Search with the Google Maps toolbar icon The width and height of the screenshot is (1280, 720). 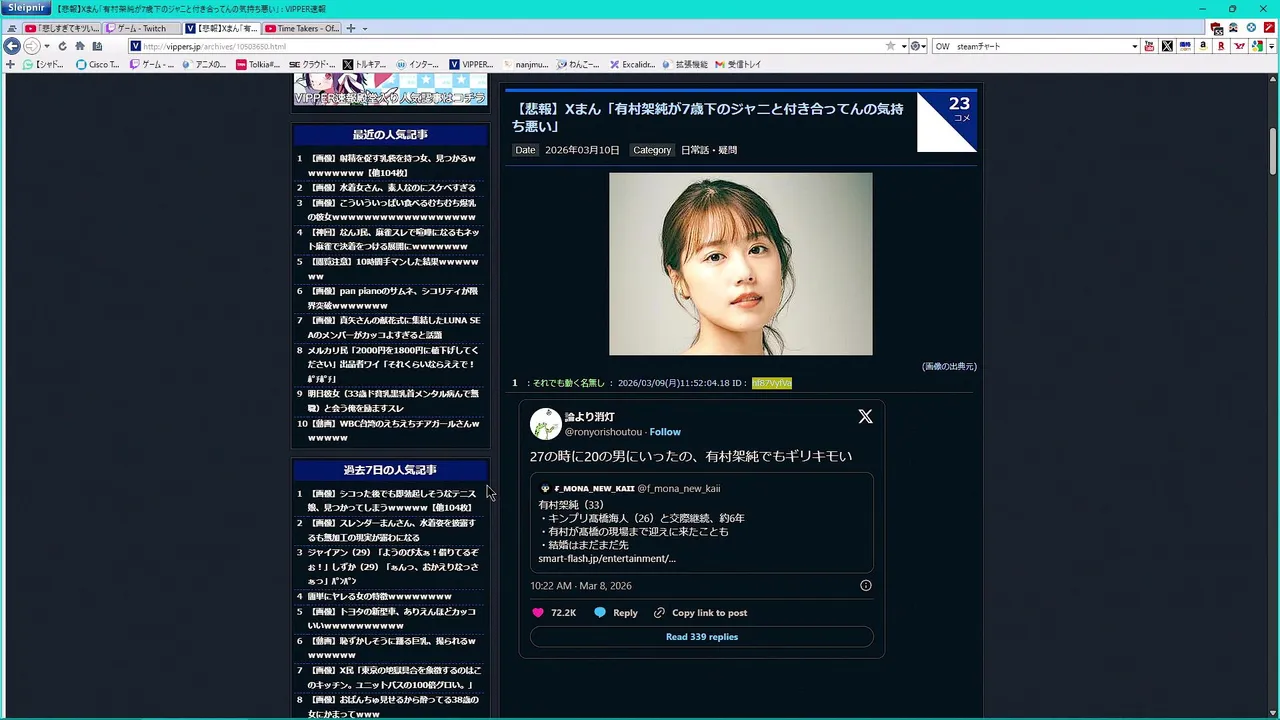click(1257, 46)
